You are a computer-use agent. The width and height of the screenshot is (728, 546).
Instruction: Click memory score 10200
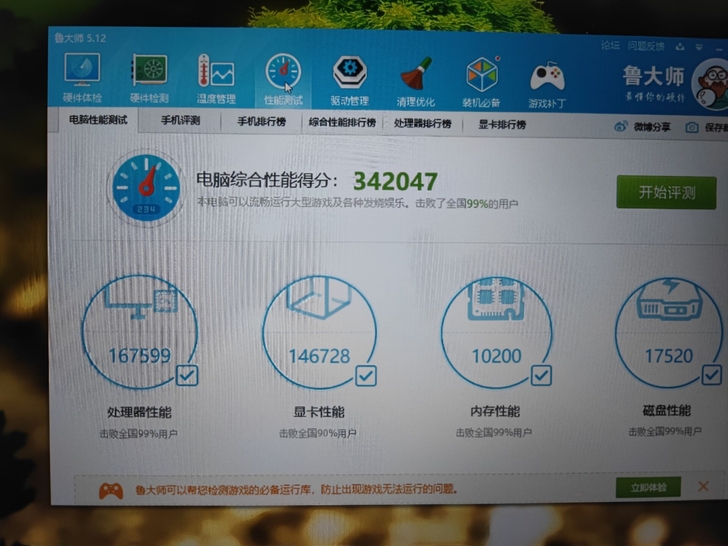coord(497,356)
